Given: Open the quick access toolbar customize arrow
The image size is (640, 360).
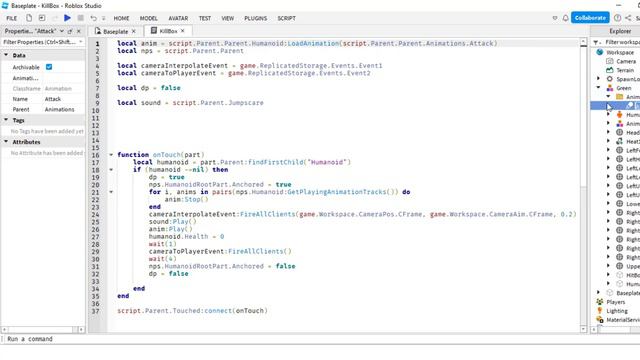Looking at the screenshot, I should click(x=104, y=18).
